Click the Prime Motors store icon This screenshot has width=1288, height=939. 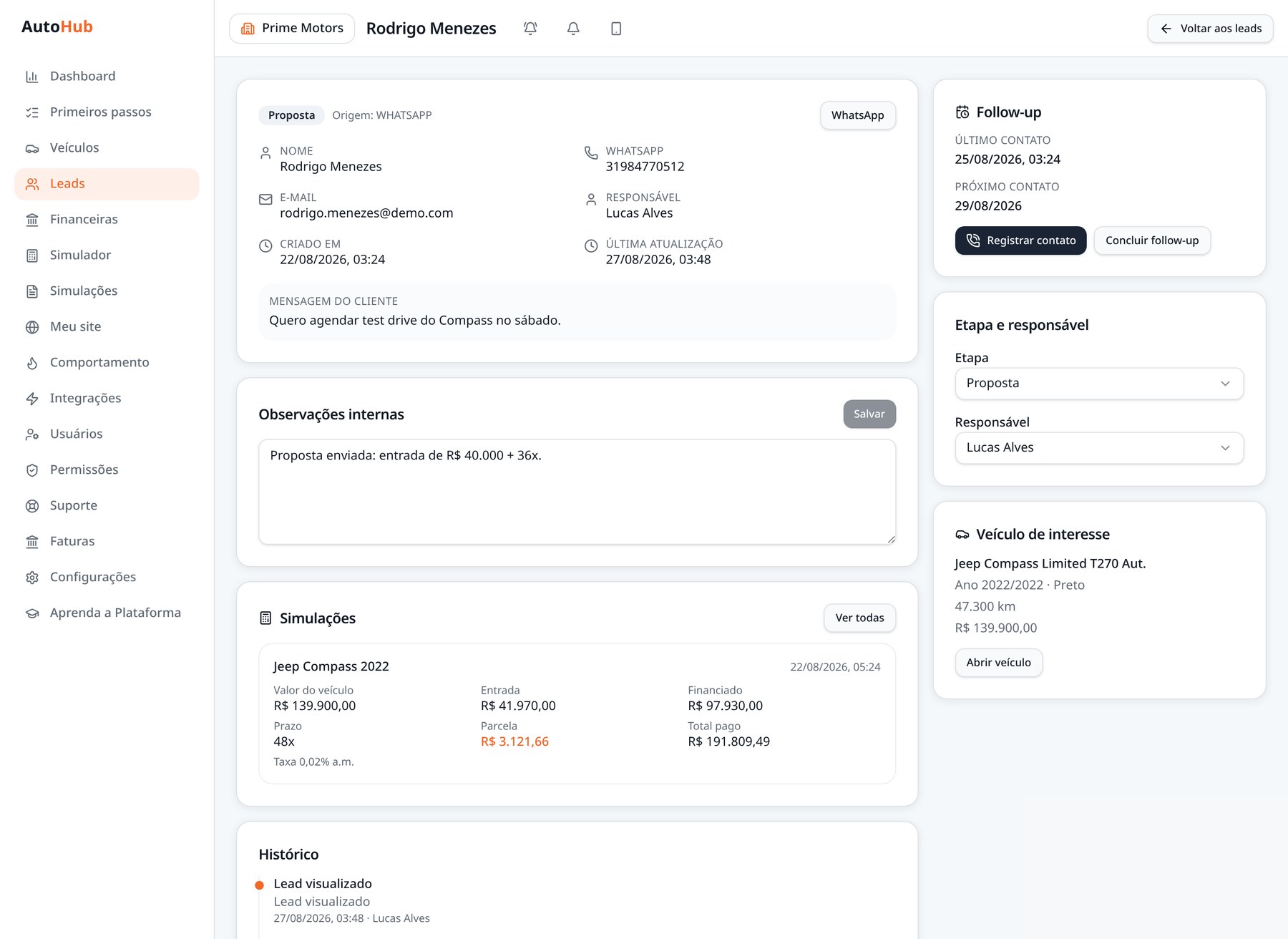tap(248, 29)
